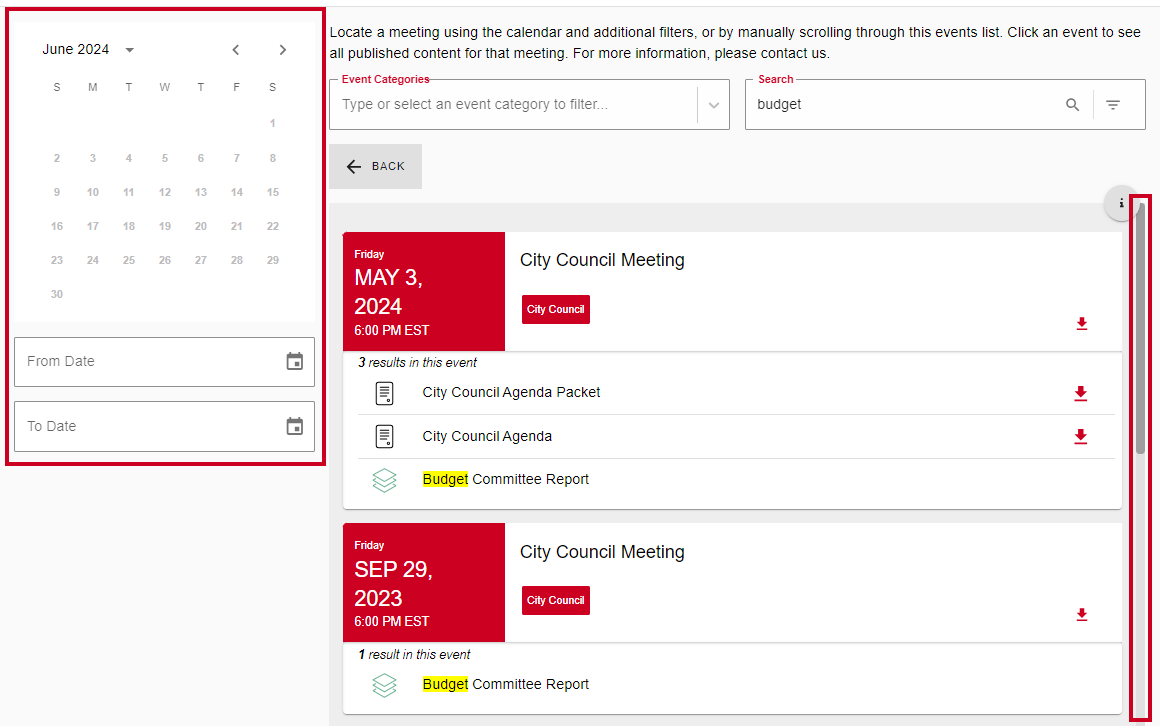Open Budget Committee Report for May 3
Screen dimensions: 1160x726
click(505, 480)
